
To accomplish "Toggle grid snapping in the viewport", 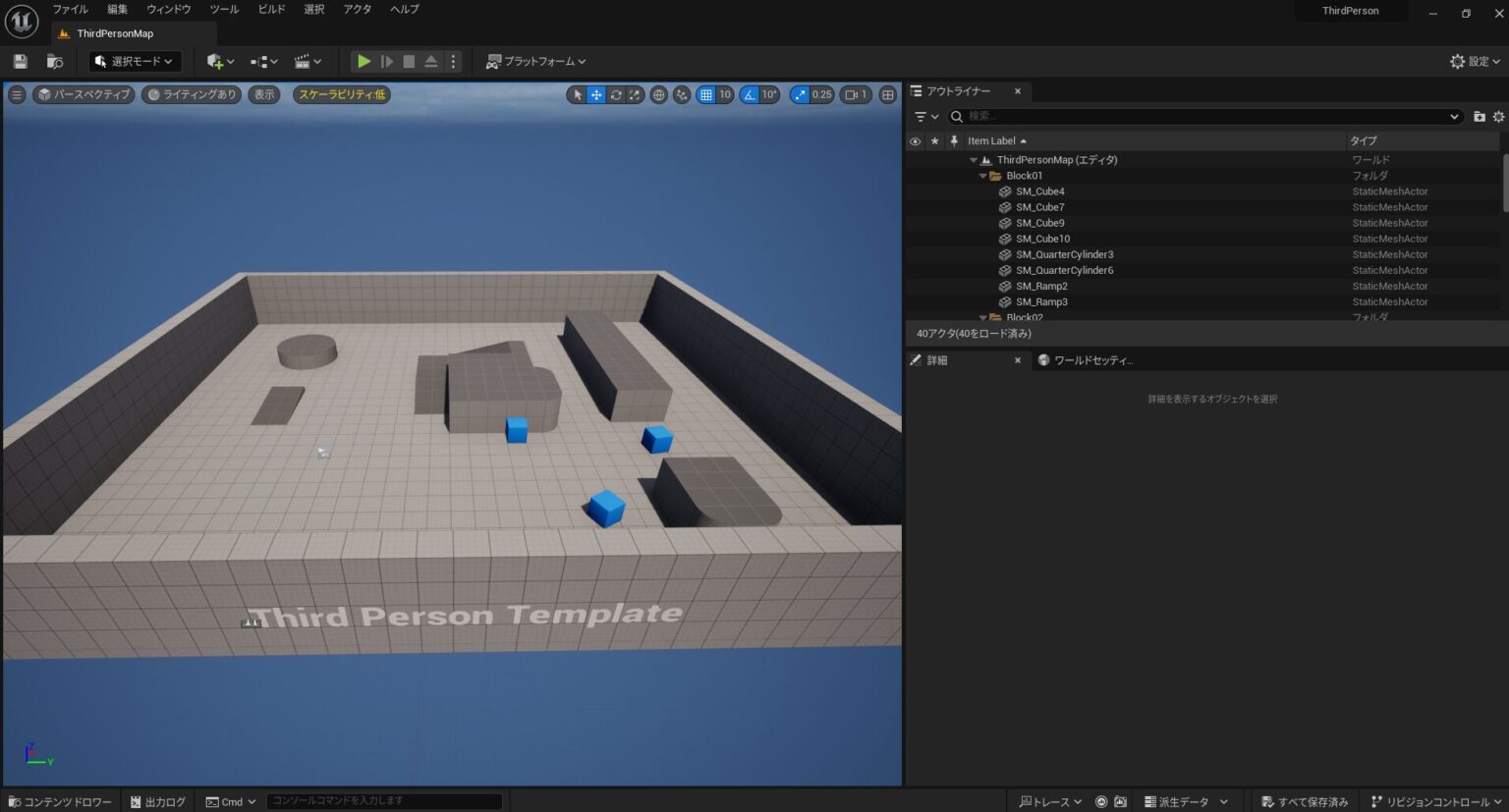I will point(704,94).
